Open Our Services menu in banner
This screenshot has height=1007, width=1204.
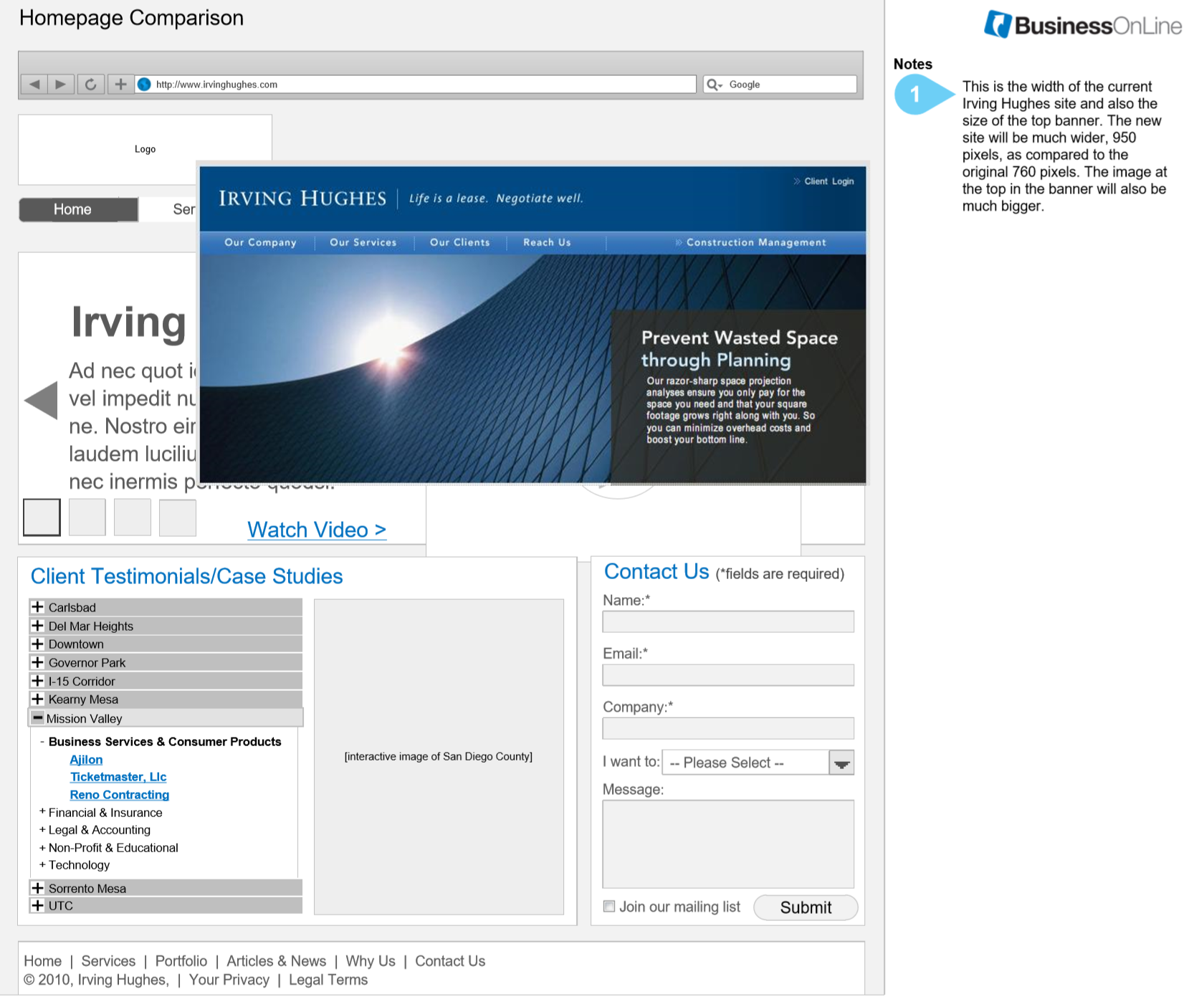point(363,242)
